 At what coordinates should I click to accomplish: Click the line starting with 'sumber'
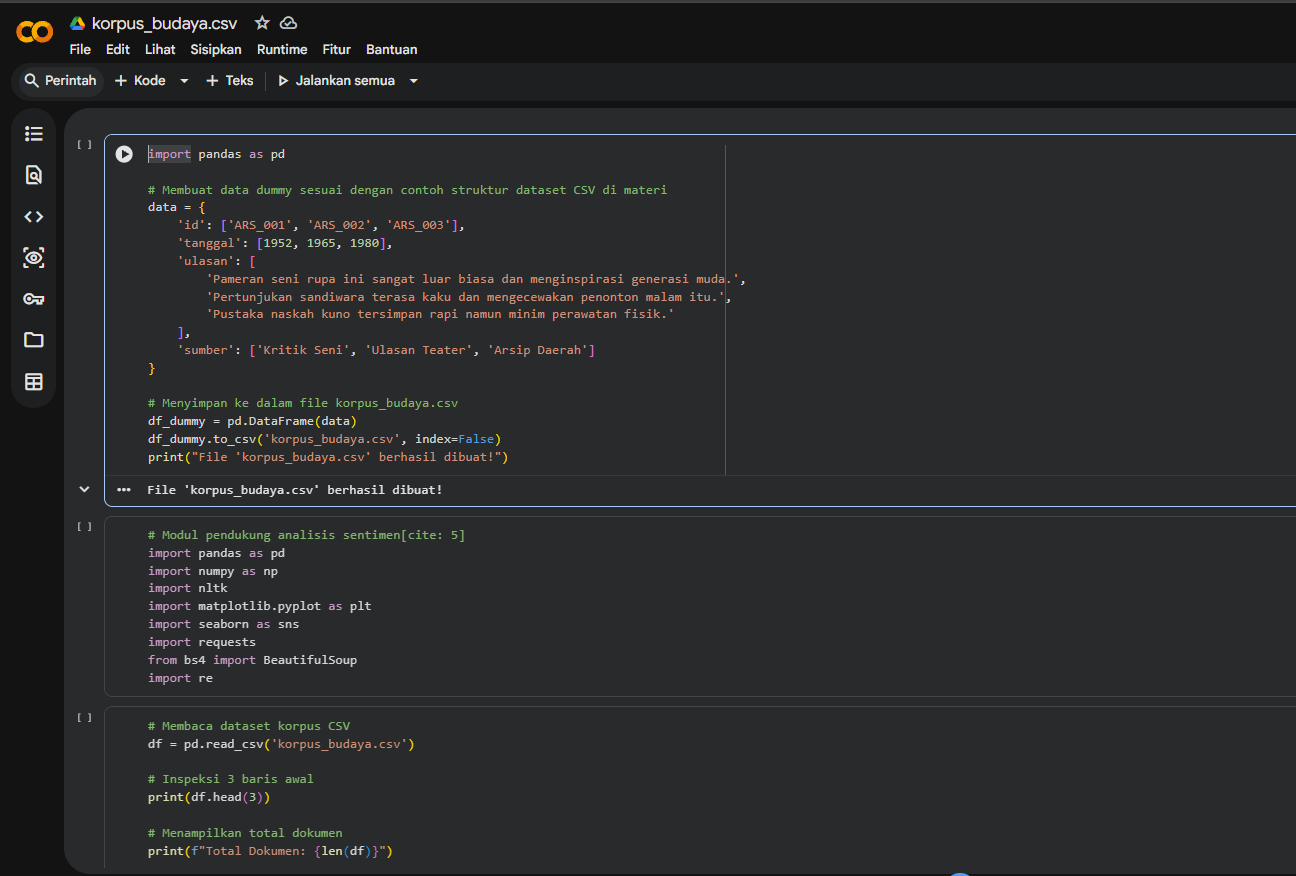point(387,350)
